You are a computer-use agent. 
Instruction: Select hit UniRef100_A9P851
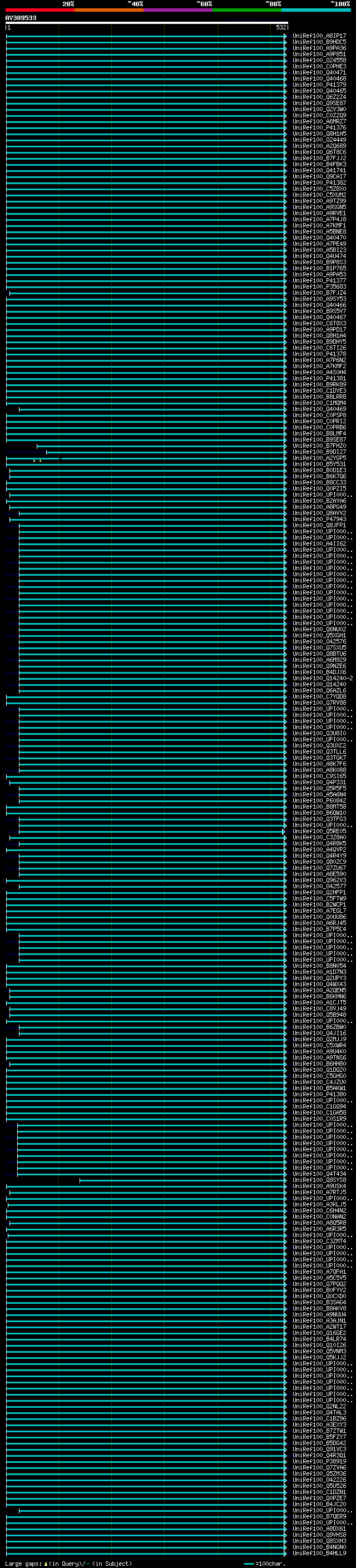[x=319, y=54]
